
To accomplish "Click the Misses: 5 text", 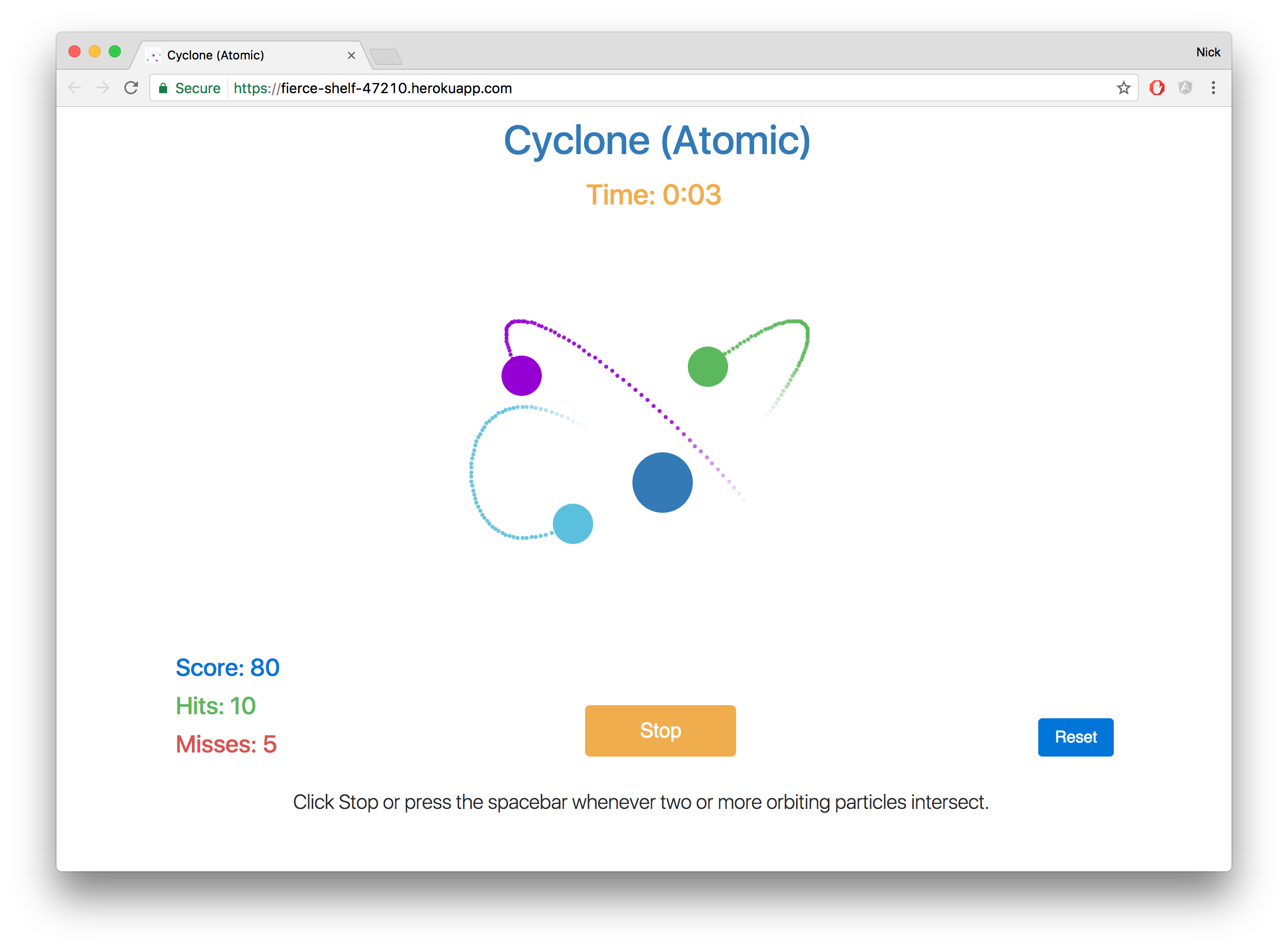I will point(226,744).
